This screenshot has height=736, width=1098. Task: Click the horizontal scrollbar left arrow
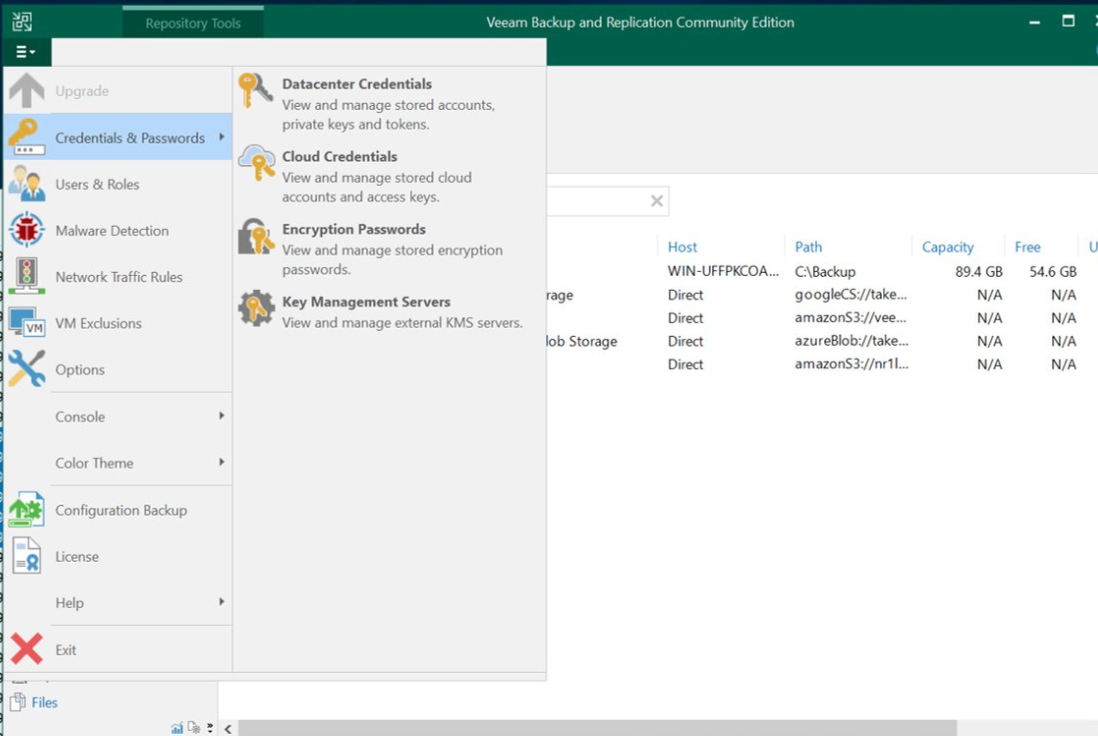pyautogui.click(x=228, y=729)
